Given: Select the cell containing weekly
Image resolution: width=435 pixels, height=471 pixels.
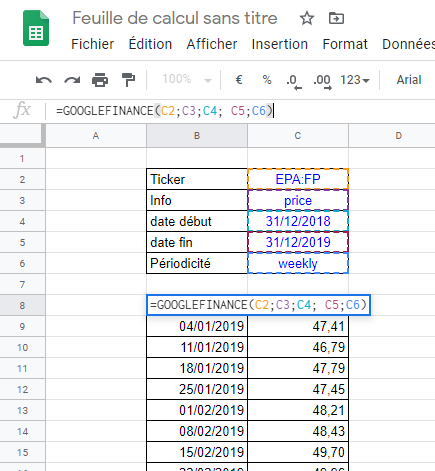Looking at the screenshot, I should 298,263.
